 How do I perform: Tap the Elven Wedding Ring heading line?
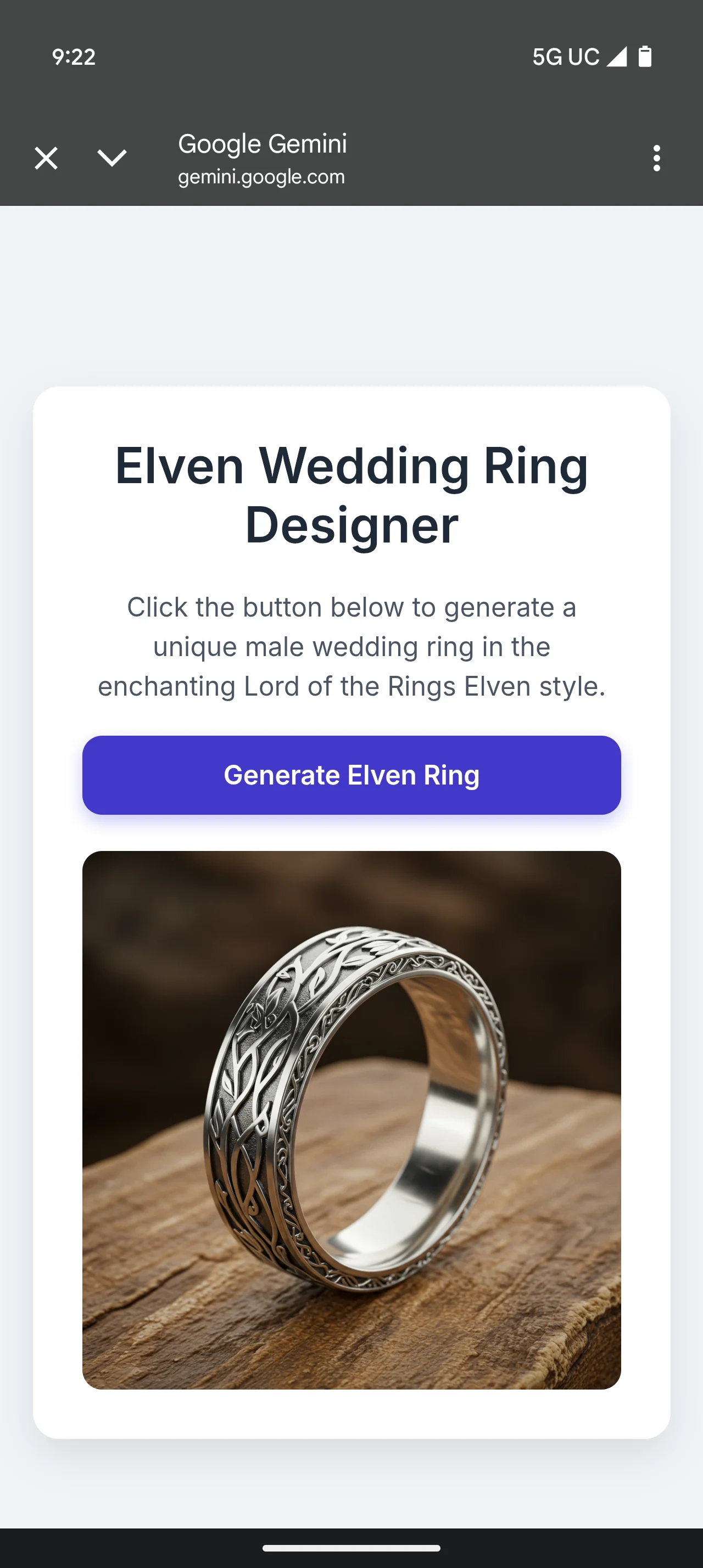click(x=352, y=466)
